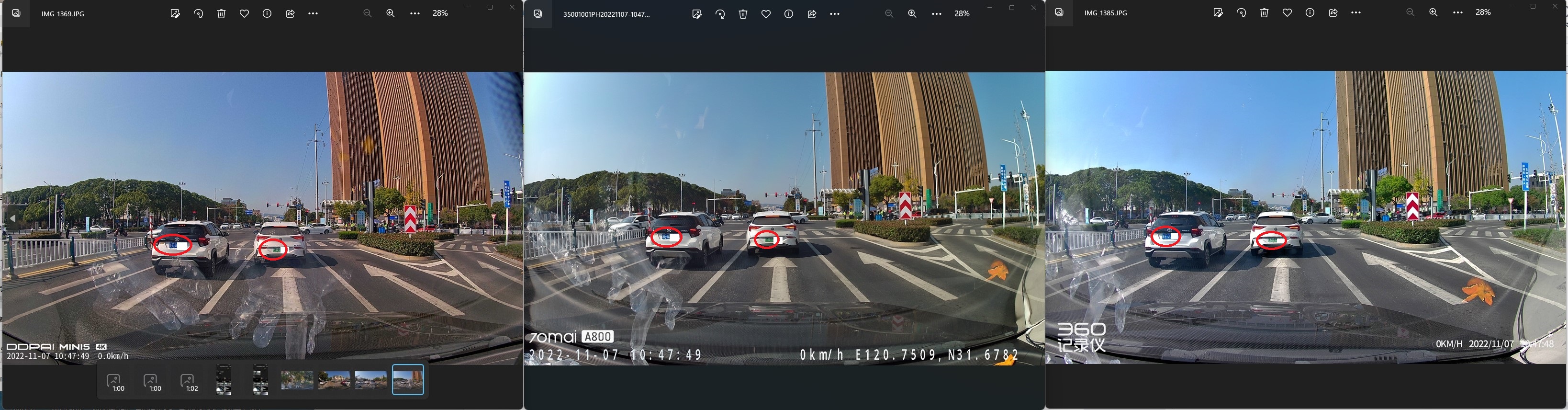This screenshot has height=410, width=1568.
Task: Show file info in the 35001001PH window
Action: (x=788, y=13)
